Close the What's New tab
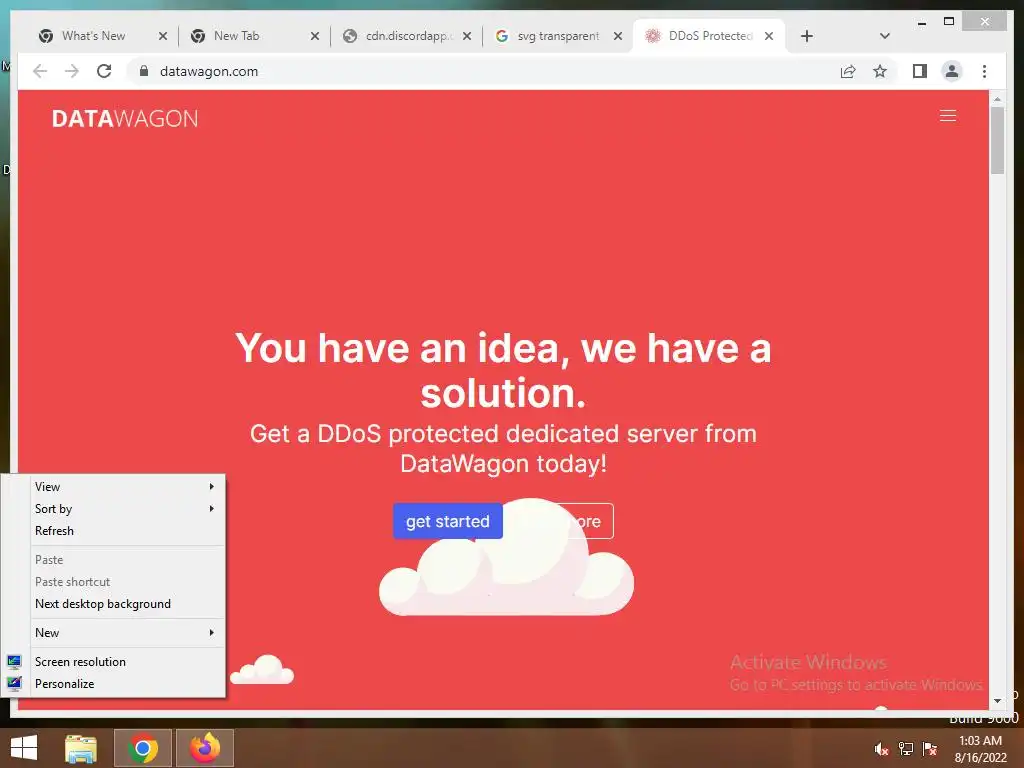The width and height of the screenshot is (1024, 768). [x=163, y=36]
